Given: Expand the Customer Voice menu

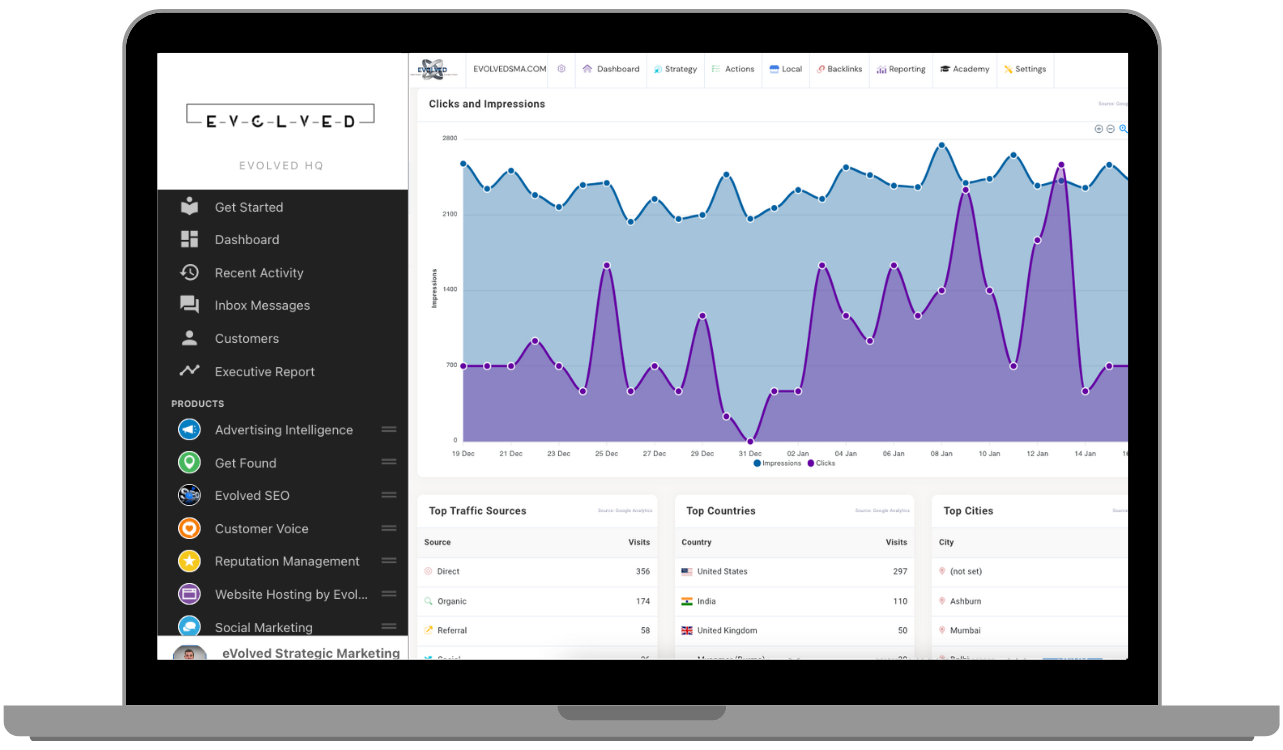Looking at the screenshot, I should pyautogui.click(x=389, y=528).
